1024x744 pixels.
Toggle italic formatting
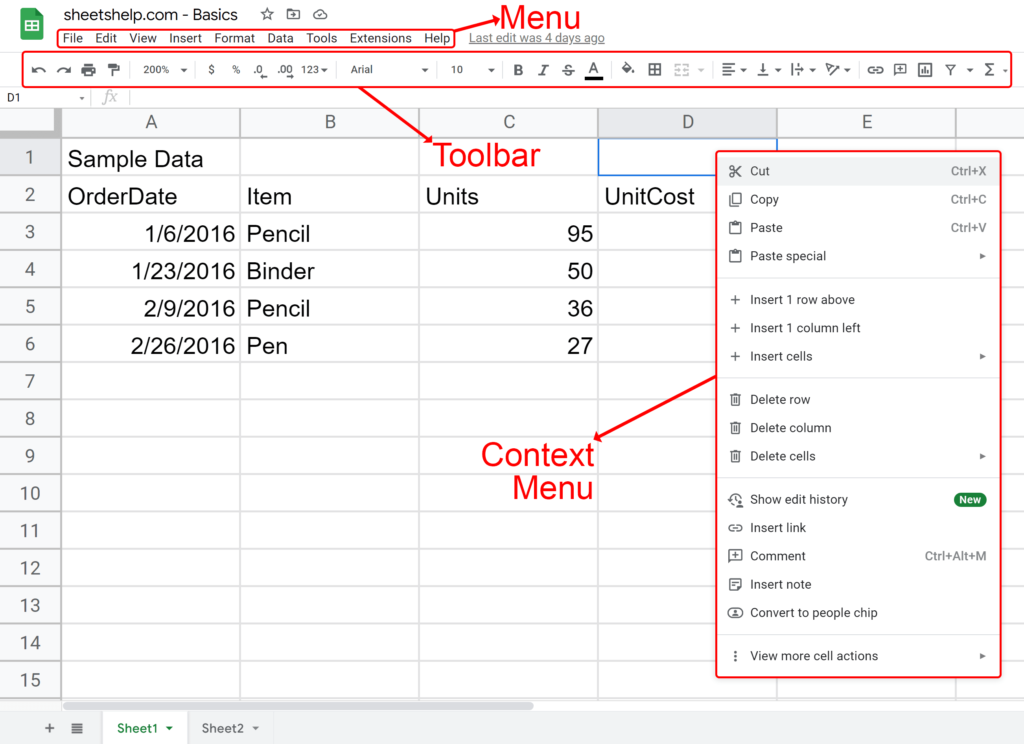(542, 70)
